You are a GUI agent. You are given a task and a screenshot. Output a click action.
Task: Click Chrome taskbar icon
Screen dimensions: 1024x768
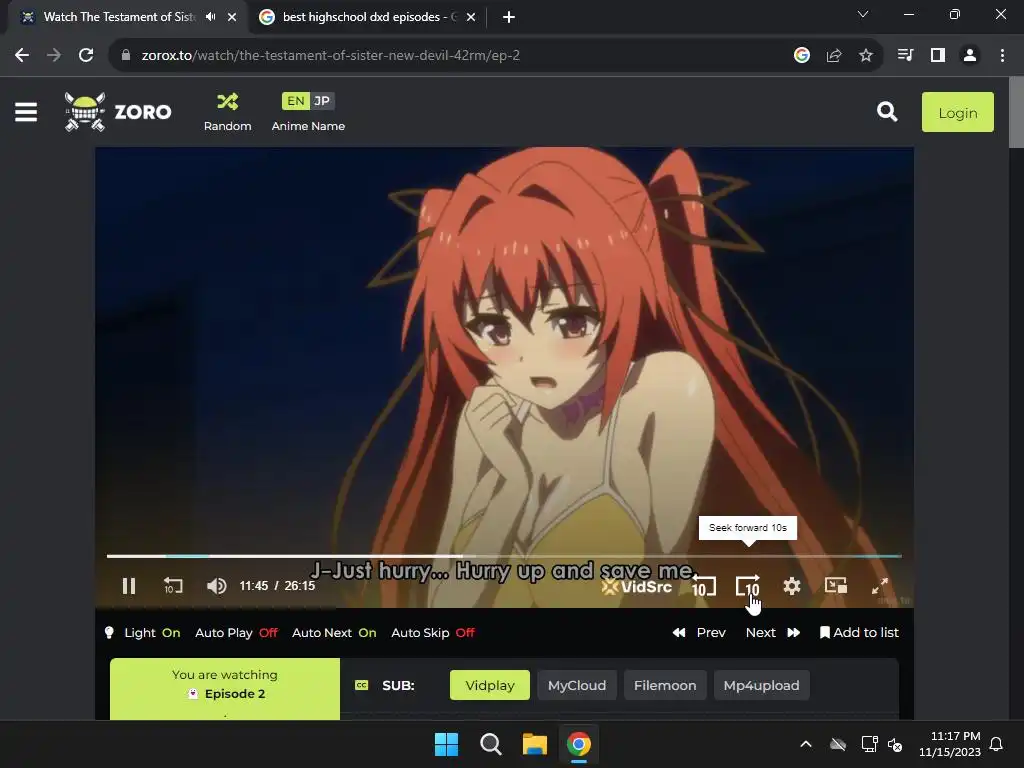(579, 744)
